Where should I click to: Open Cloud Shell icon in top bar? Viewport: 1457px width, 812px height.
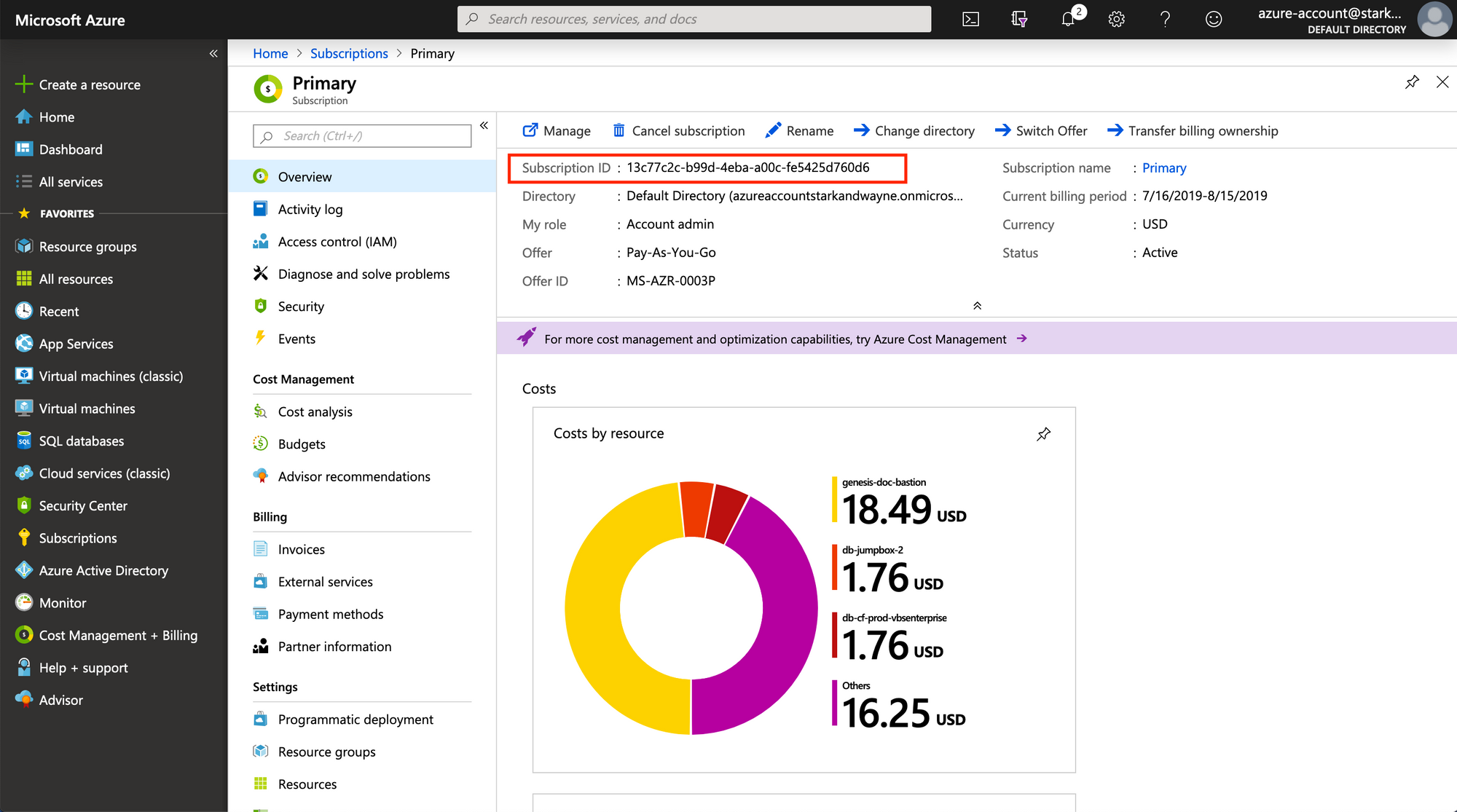[x=970, y=20]
